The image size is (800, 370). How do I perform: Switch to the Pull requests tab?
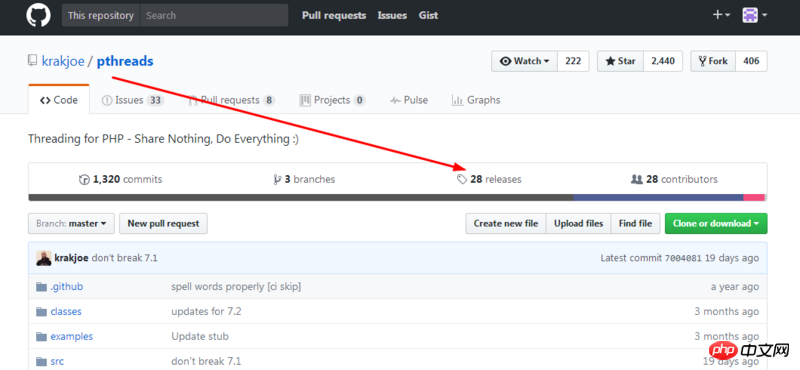click(x=232, y=100)
